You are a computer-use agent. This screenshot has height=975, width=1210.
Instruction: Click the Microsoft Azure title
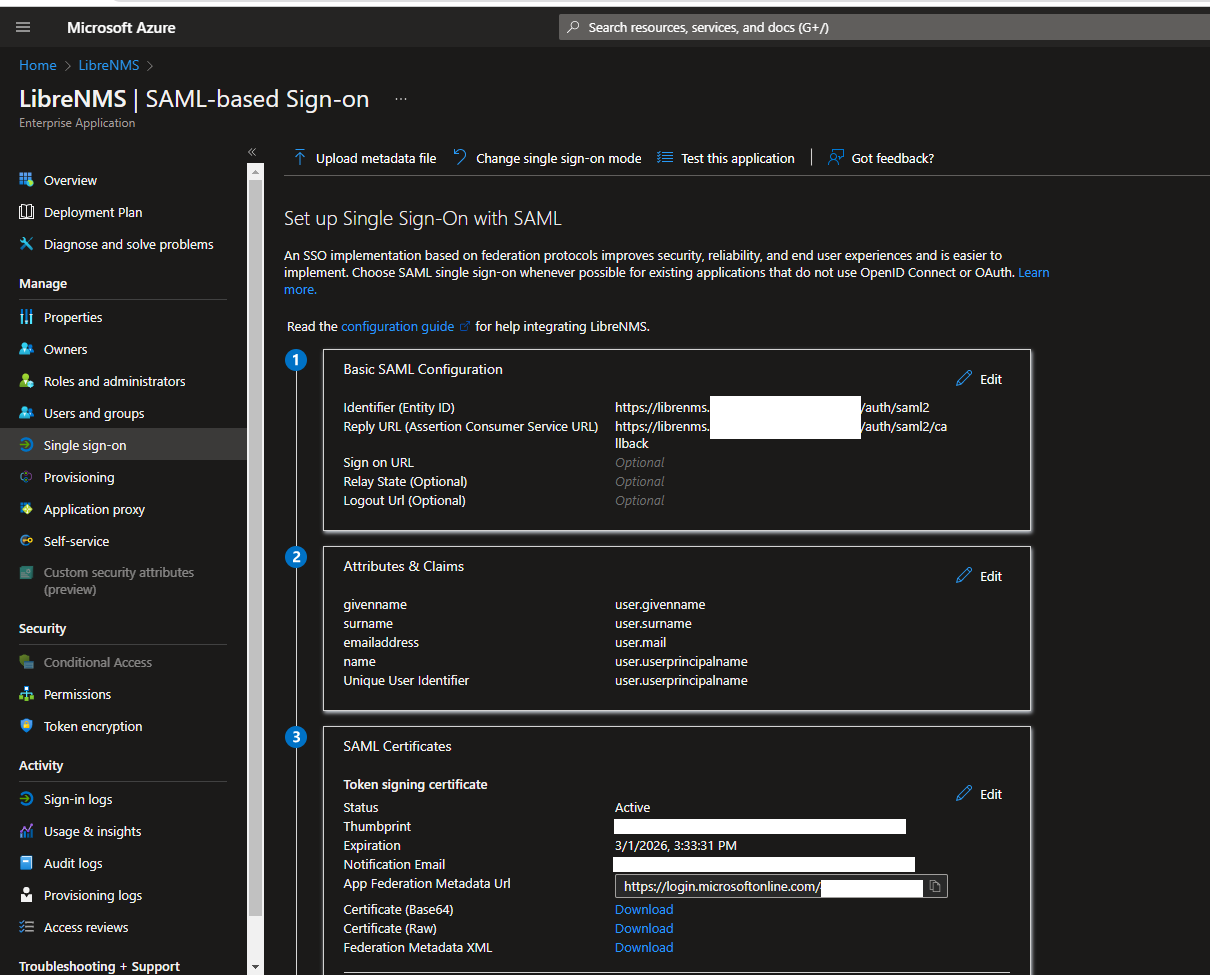pyautogui.click(x=121, y=28)
